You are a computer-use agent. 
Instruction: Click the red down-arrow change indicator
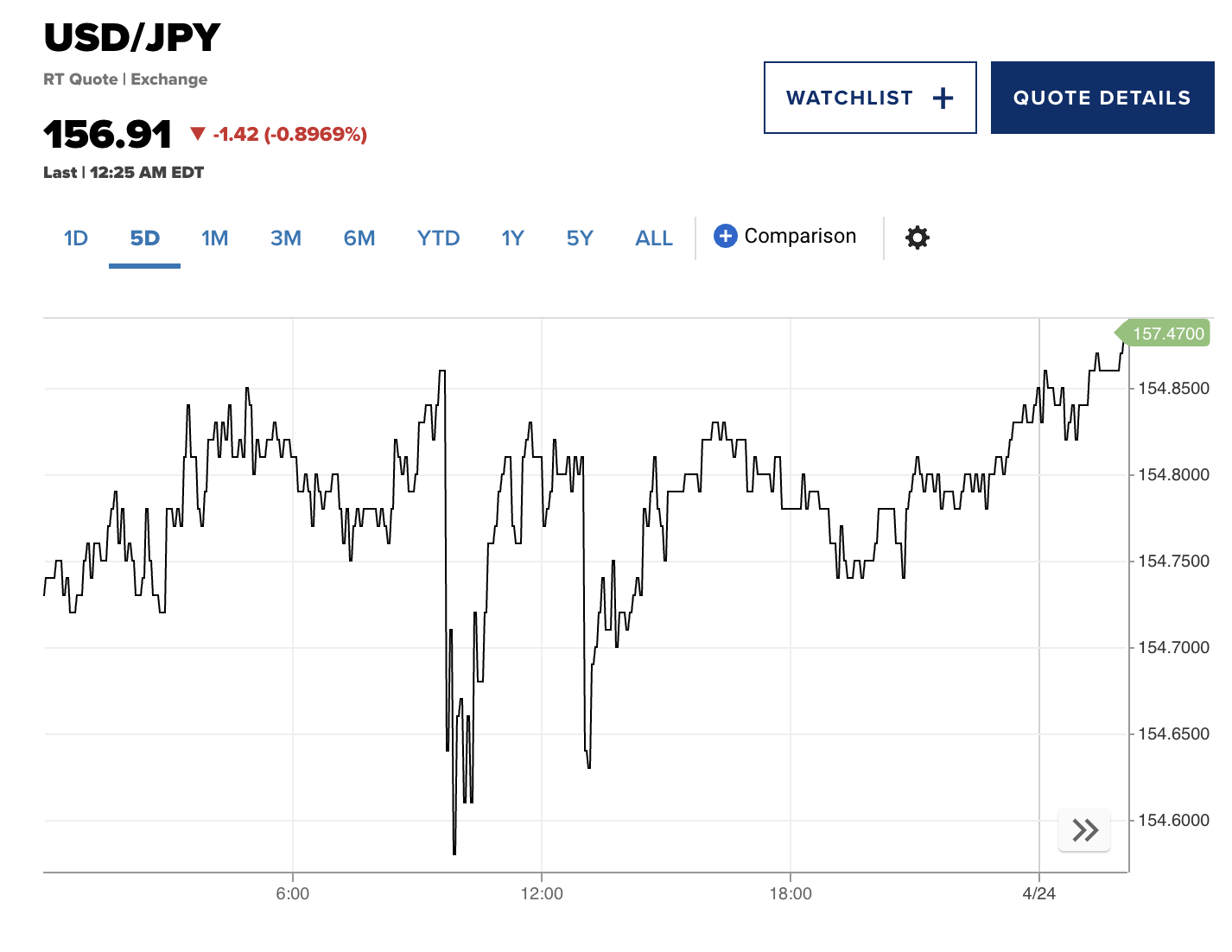tap(198, 134)
